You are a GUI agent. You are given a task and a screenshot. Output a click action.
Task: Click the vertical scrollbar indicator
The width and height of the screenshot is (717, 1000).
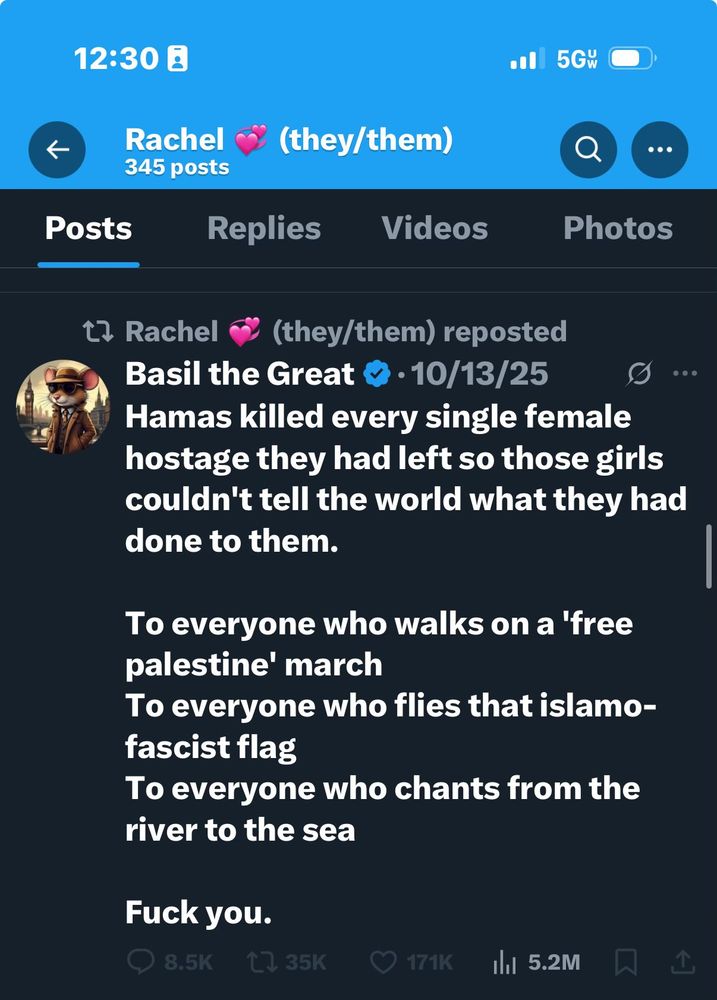pyautogui.click(x=709, y=555)
